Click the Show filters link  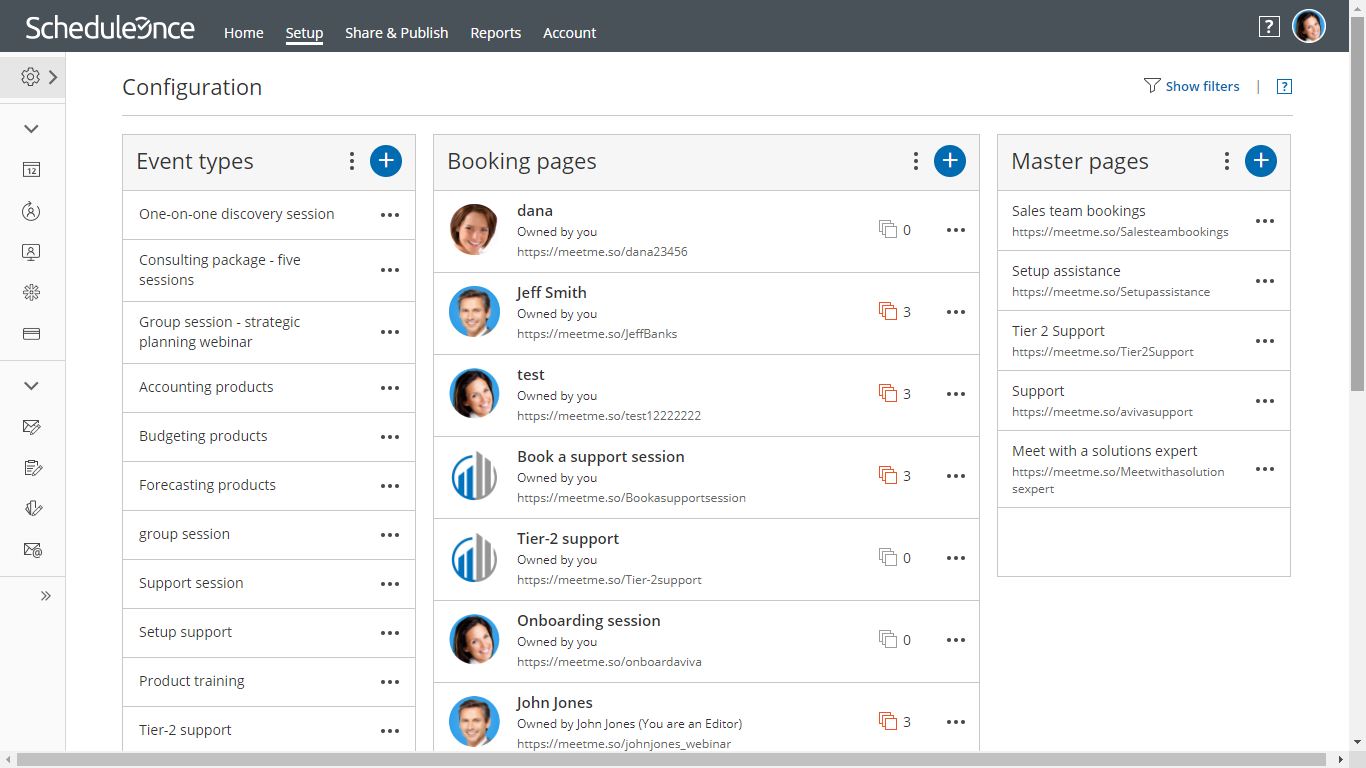(x=1202, y=87)
